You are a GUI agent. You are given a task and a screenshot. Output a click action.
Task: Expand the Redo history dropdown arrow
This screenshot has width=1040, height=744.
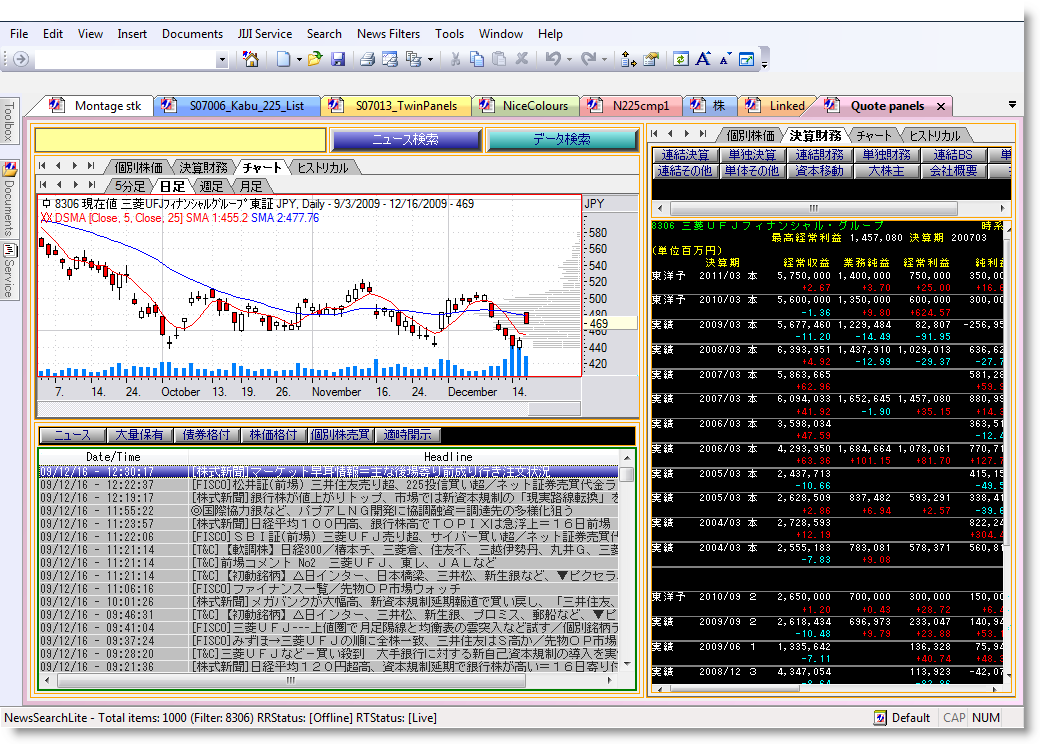point(604,60)
